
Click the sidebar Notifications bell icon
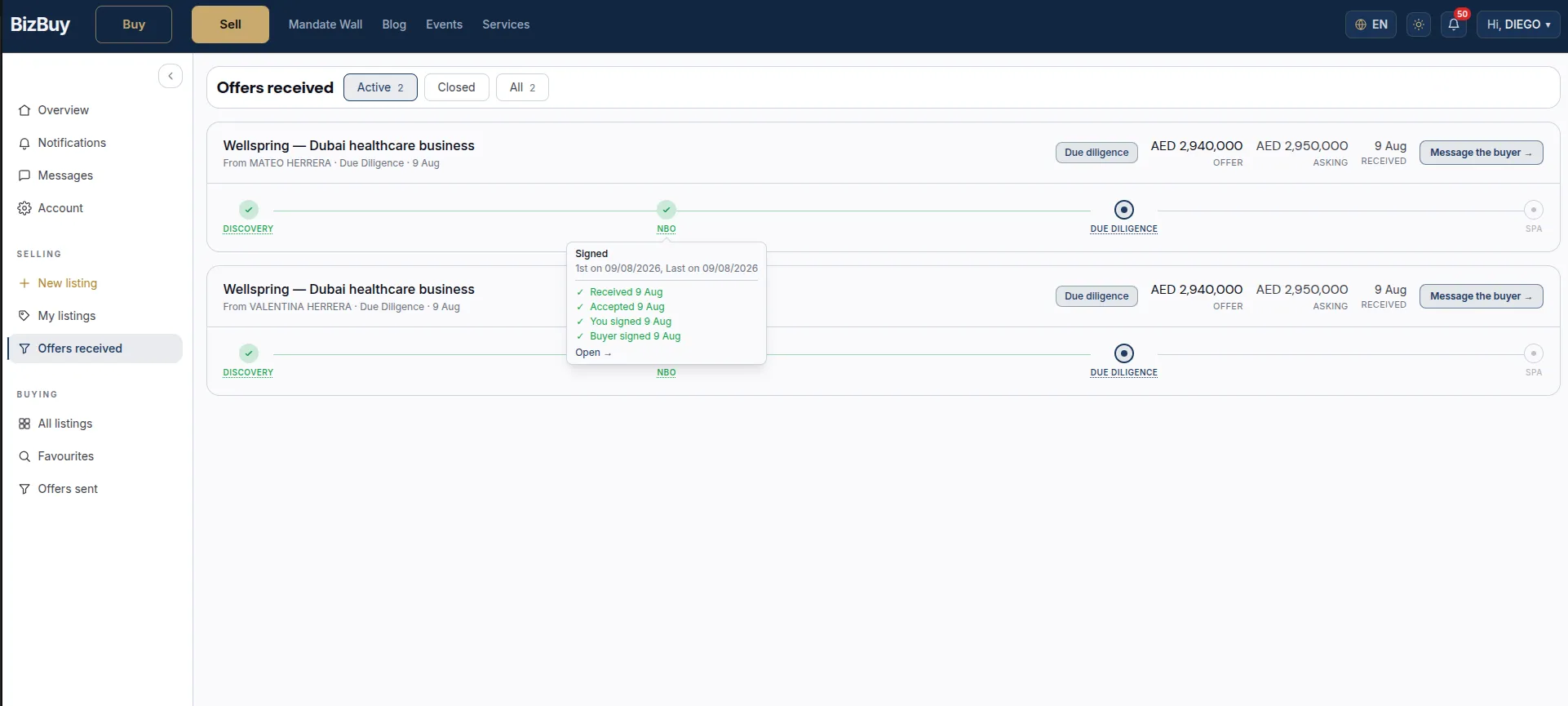24,143
